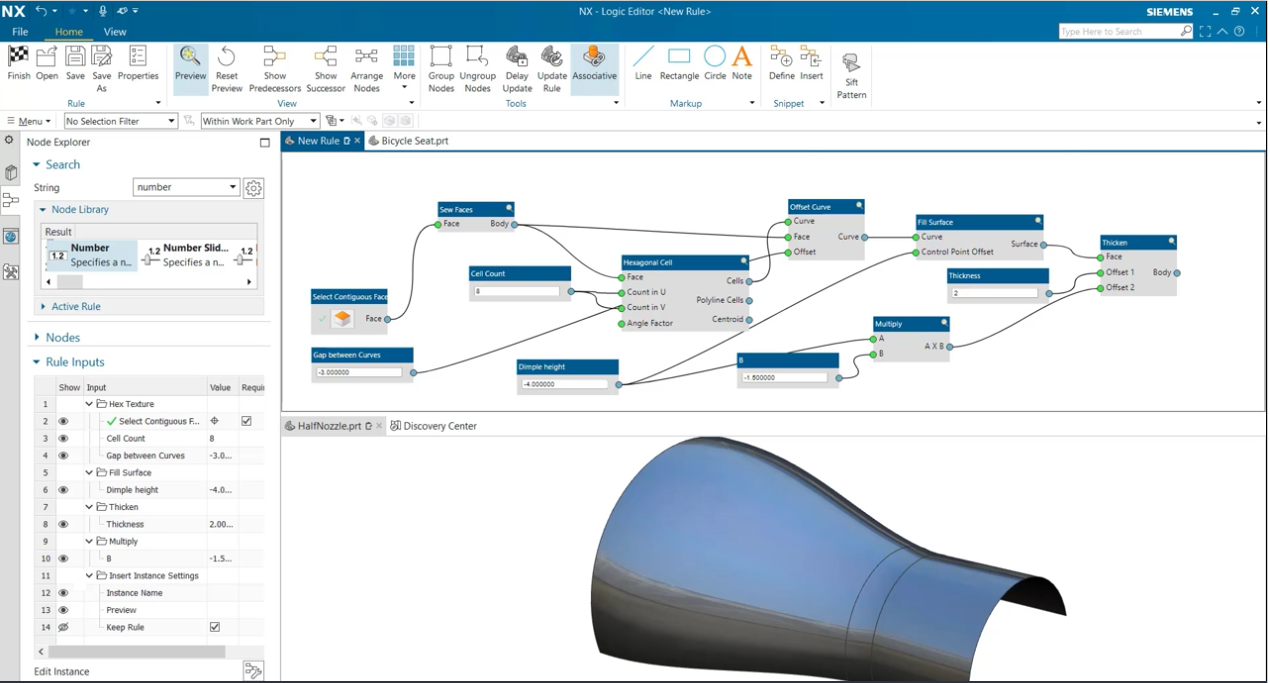Open the Menu dropdown
The image size is (1270, 683).
tap(28, 121)
